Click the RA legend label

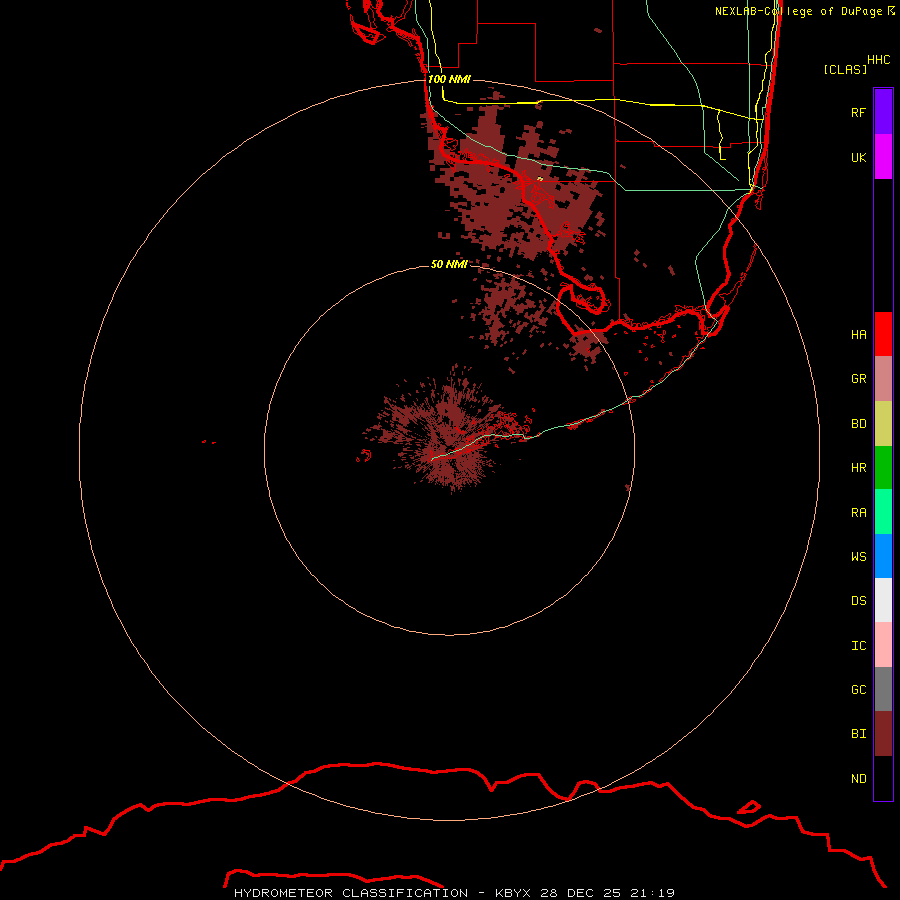click(x=858, y=512)
